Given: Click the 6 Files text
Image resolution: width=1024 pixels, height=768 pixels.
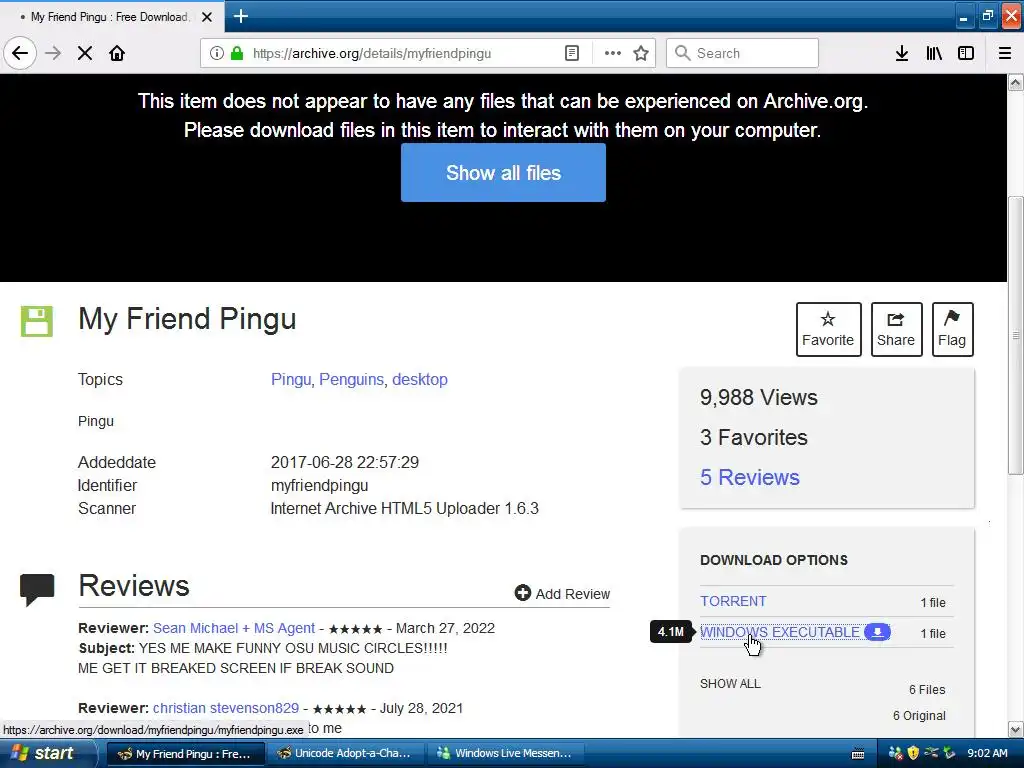Looking at the screenshot, I should (927, 690).
